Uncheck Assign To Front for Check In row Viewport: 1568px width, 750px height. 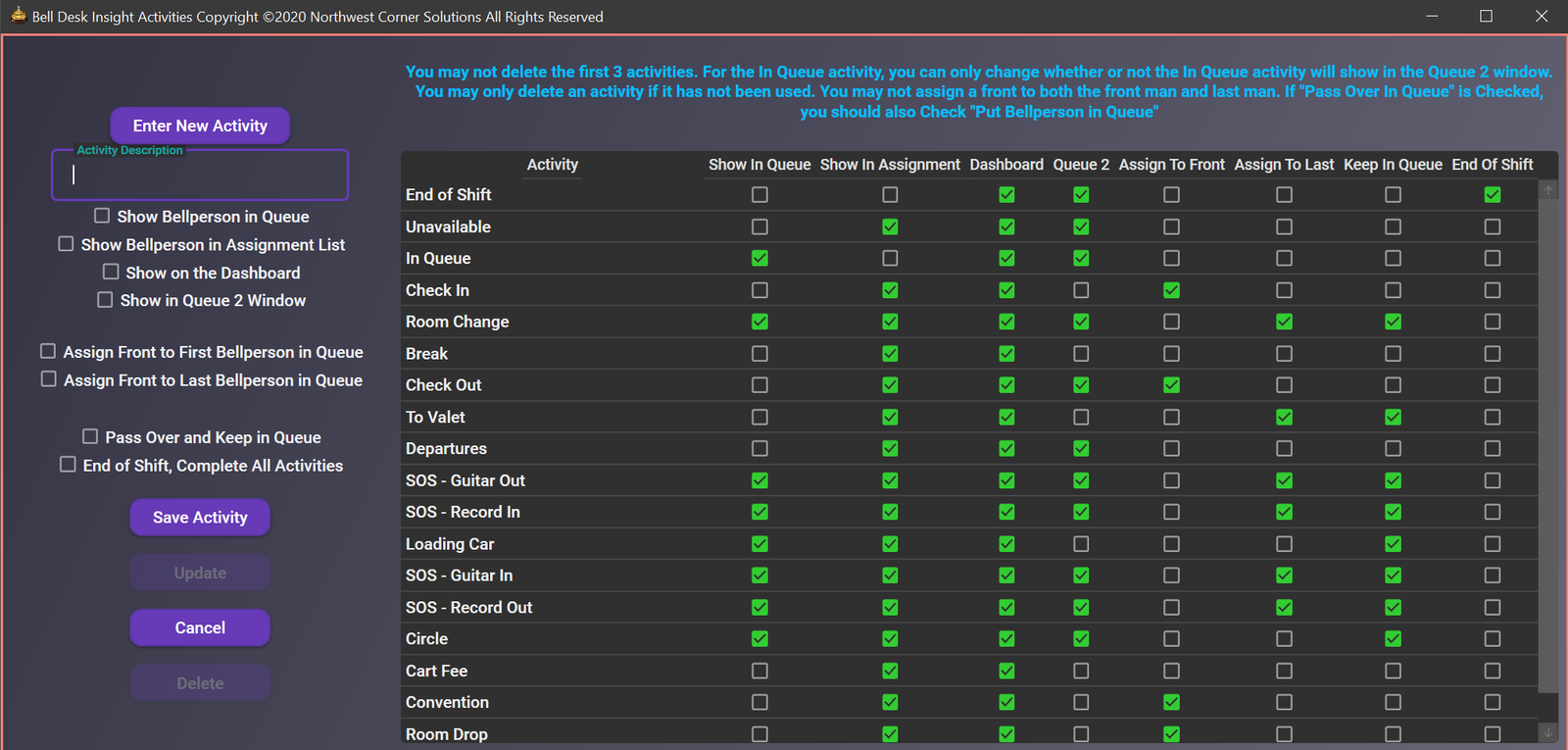pos(1171,290)
